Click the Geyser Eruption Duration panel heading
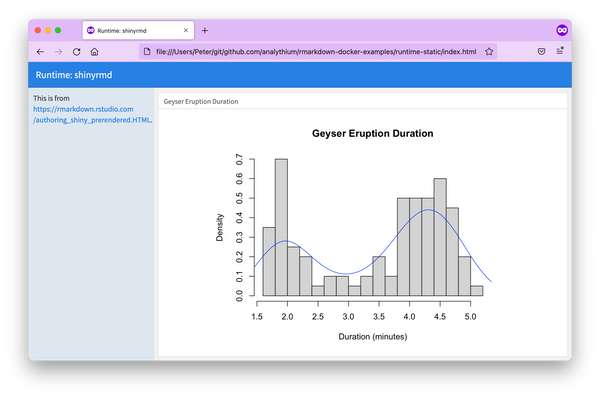Image resolution: width=600 pixels, height=398 pixels. [x=201, y=101]
